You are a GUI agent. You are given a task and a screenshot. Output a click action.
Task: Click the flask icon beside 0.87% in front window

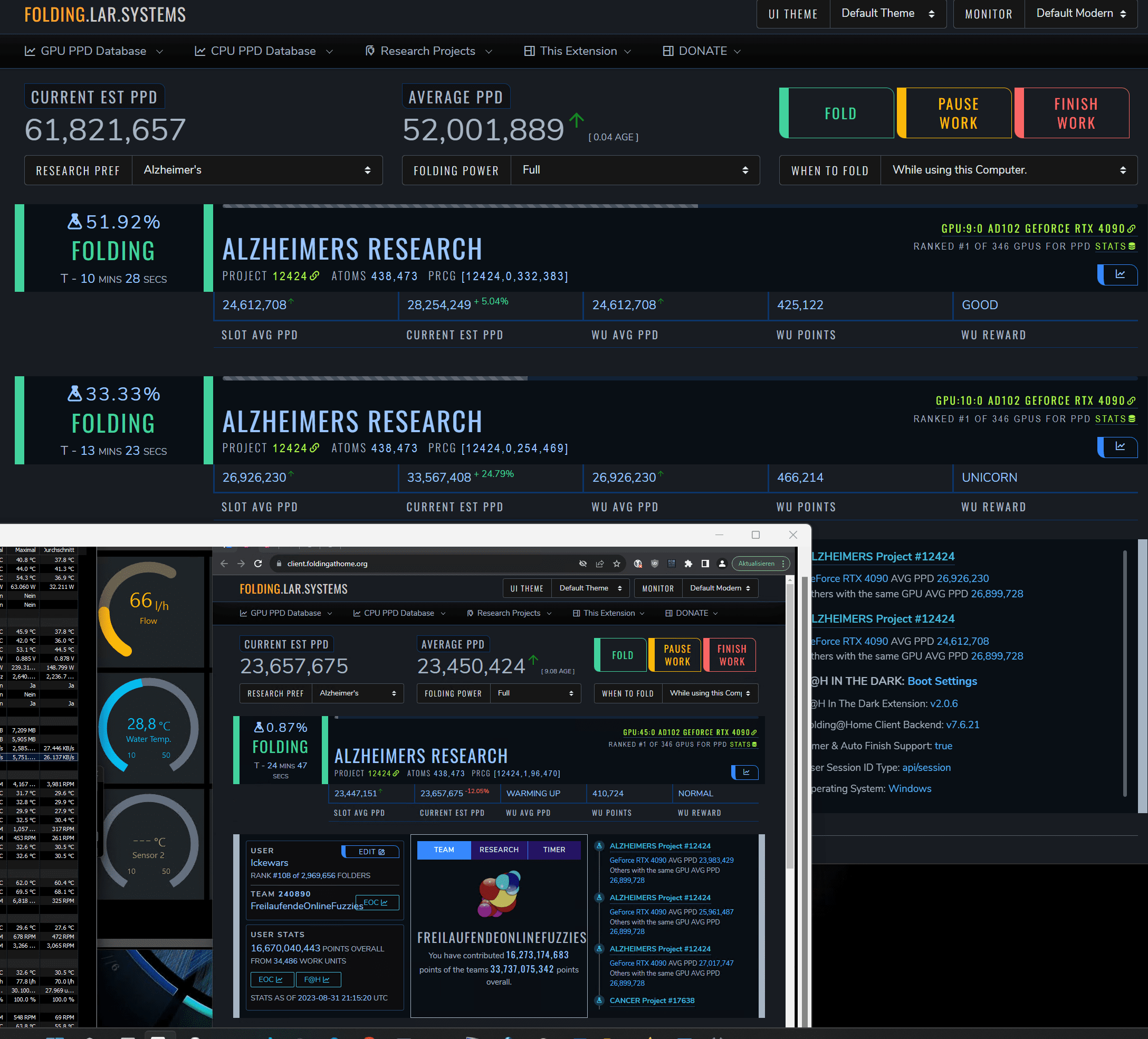click(x=259, y=727)
